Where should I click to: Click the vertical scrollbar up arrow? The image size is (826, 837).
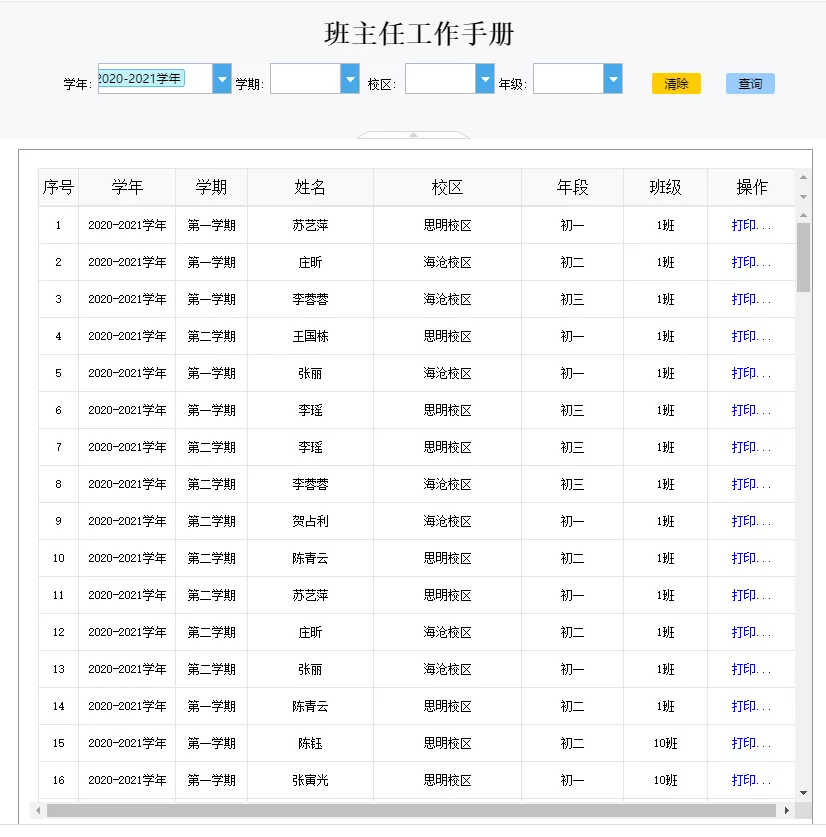pos(803,178)
